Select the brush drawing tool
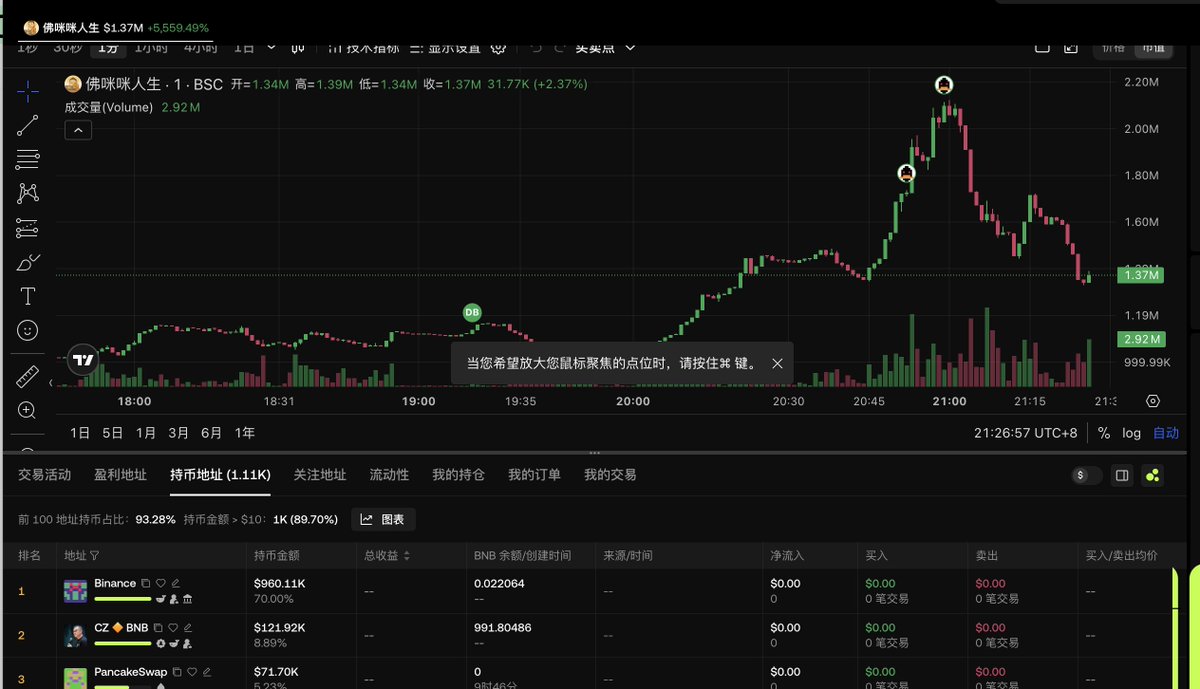The image size is (1200, 689). click(28, 262)
